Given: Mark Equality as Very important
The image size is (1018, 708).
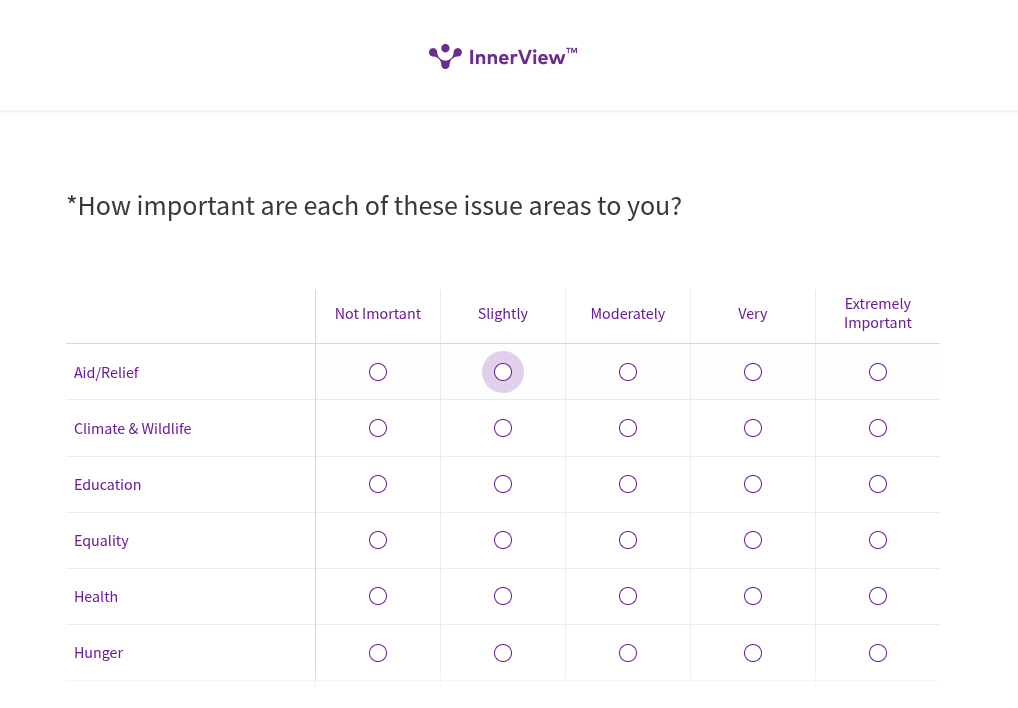Looking at the screenshot, I should tap(753, 540).
